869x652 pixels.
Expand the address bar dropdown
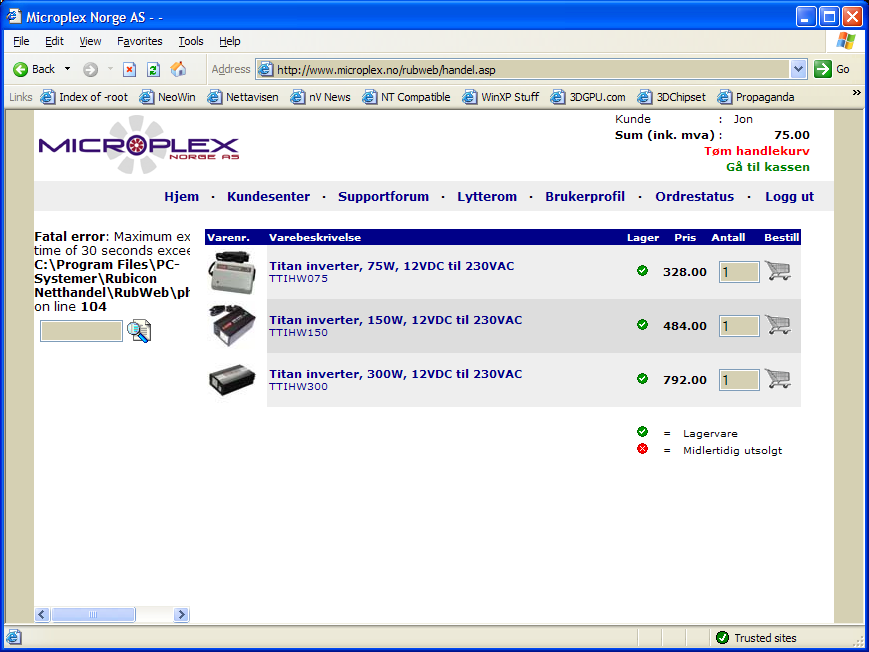798,69
